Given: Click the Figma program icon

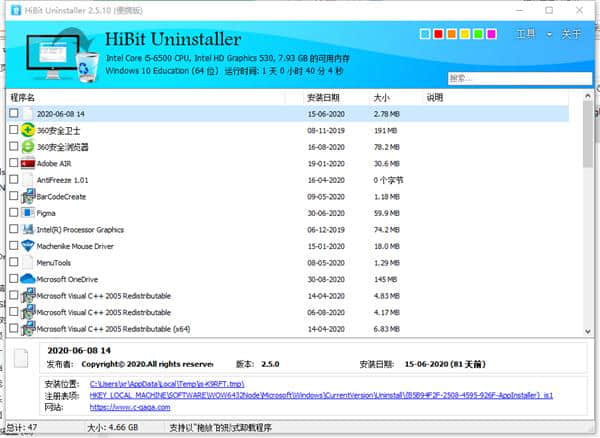Looking at the screenshot, I should tap(28, 213).
